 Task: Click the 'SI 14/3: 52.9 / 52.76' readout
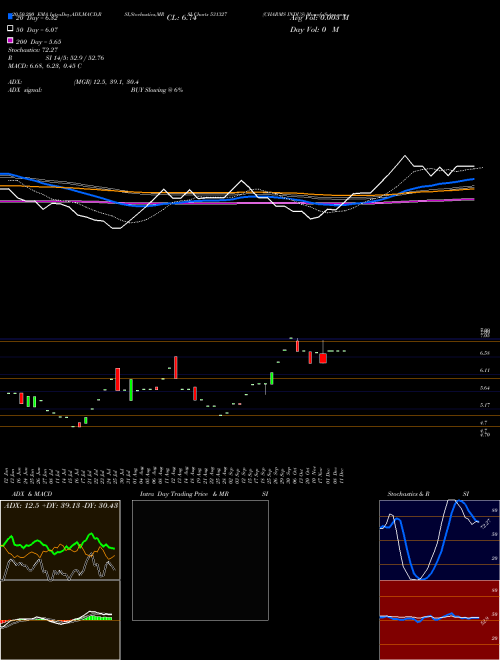click(x=77, y=58)
